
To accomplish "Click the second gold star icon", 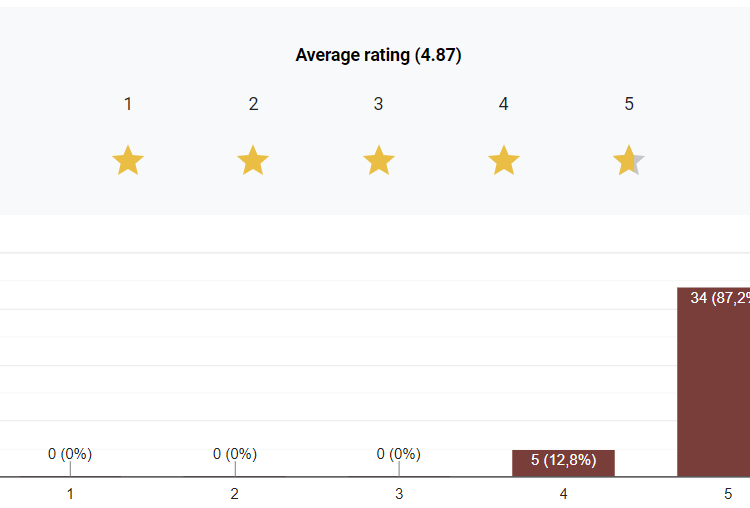I will tap(253, 160).
